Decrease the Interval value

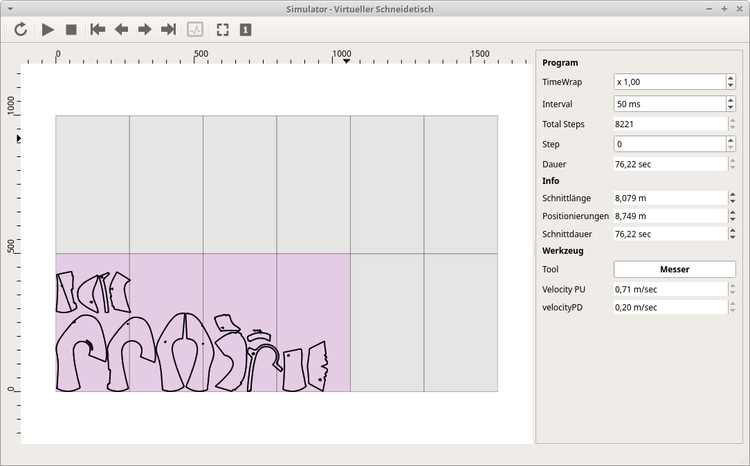tap(730, 108)
